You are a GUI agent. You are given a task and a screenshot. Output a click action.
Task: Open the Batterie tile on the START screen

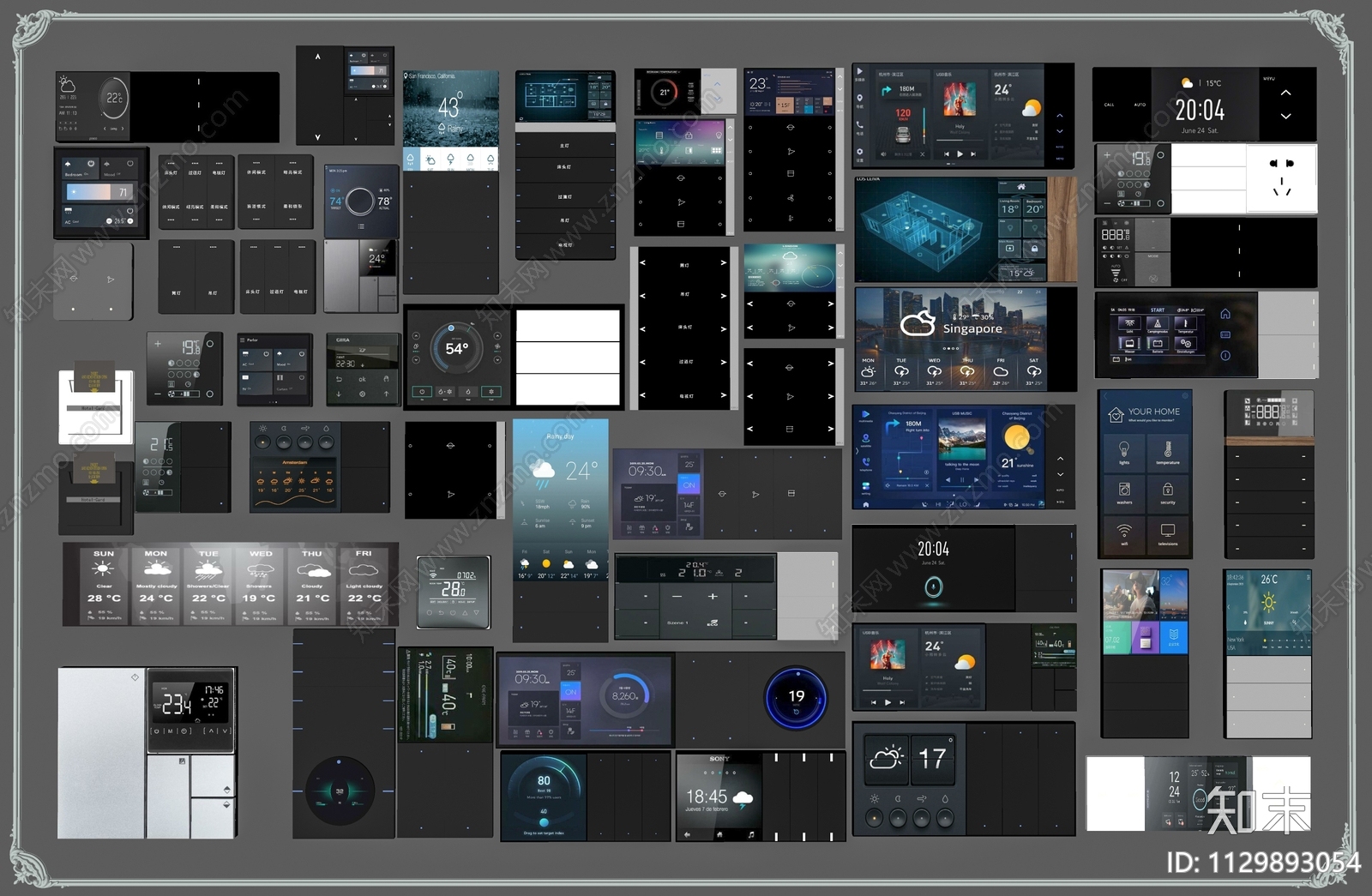click(x=1158, y=345)
